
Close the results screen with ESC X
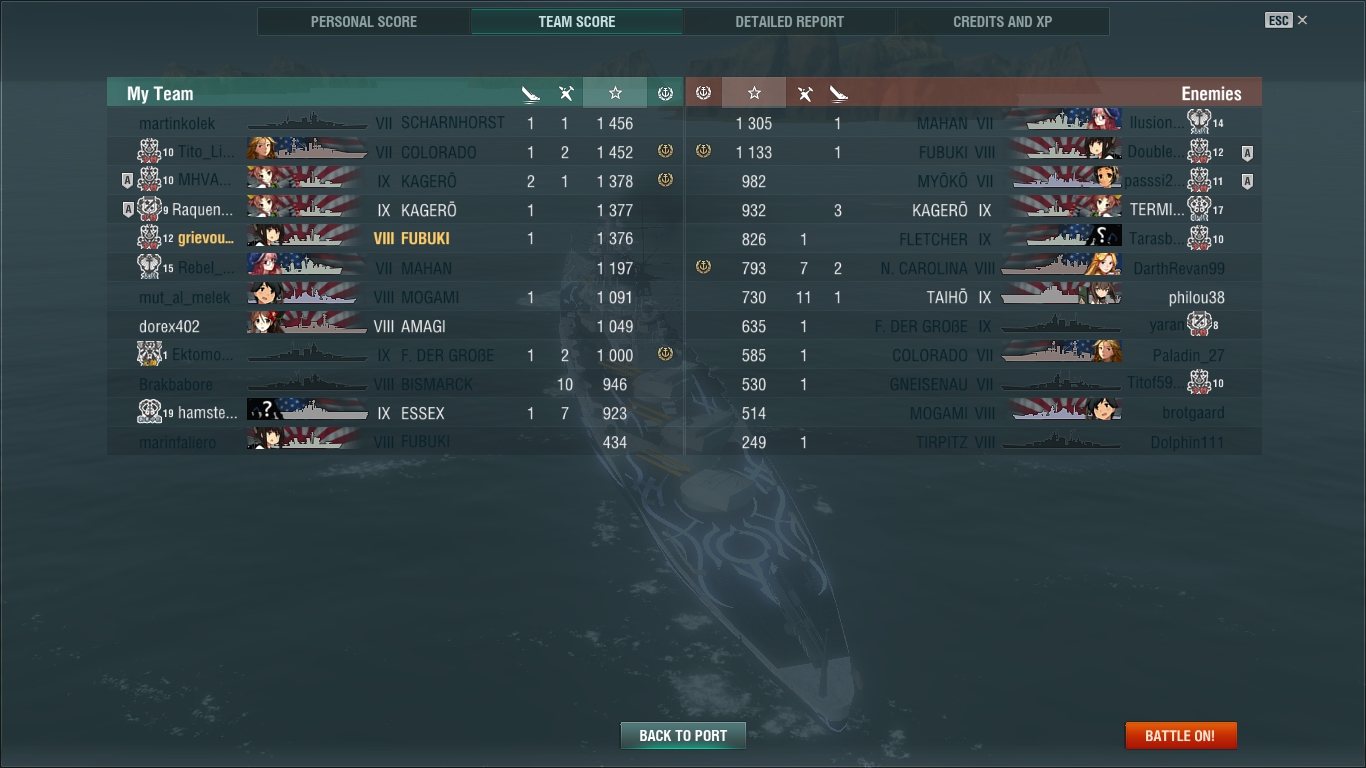tap(1286, 20)
